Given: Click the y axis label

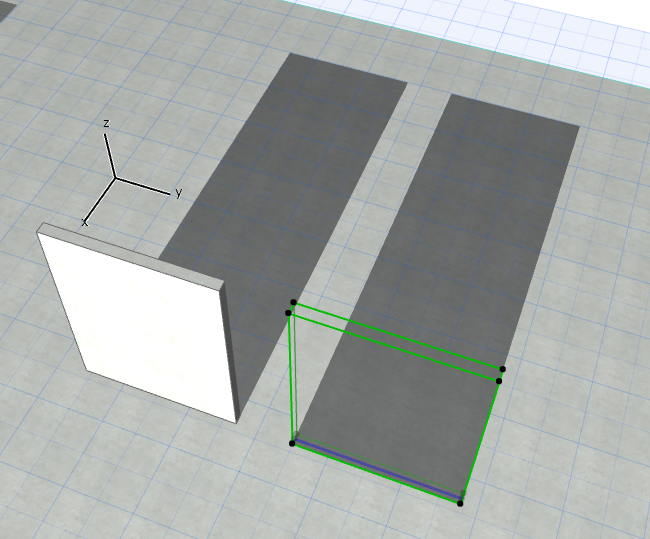Looking at the screenshot, I should [x=179, y=192].
